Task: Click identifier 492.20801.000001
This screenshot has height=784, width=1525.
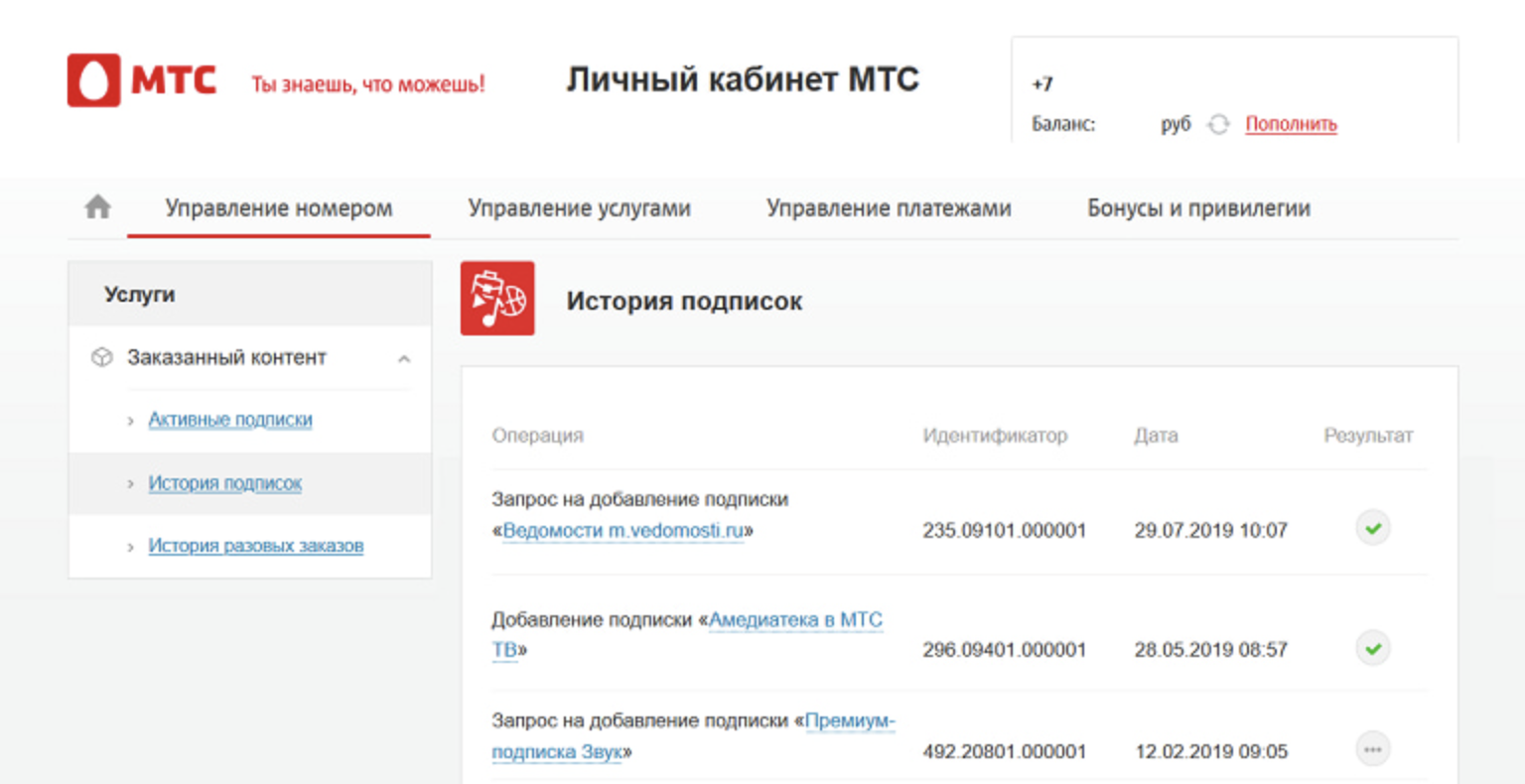Action: [x=1004, y=752]
